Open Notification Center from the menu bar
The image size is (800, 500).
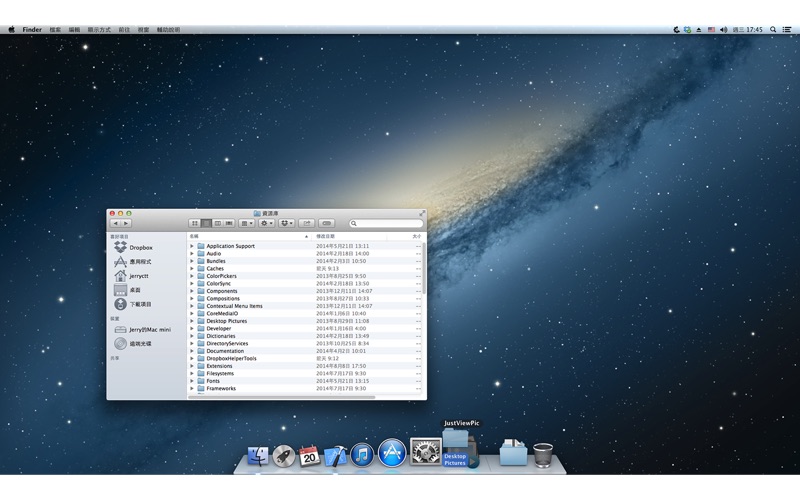click(787, 30)
